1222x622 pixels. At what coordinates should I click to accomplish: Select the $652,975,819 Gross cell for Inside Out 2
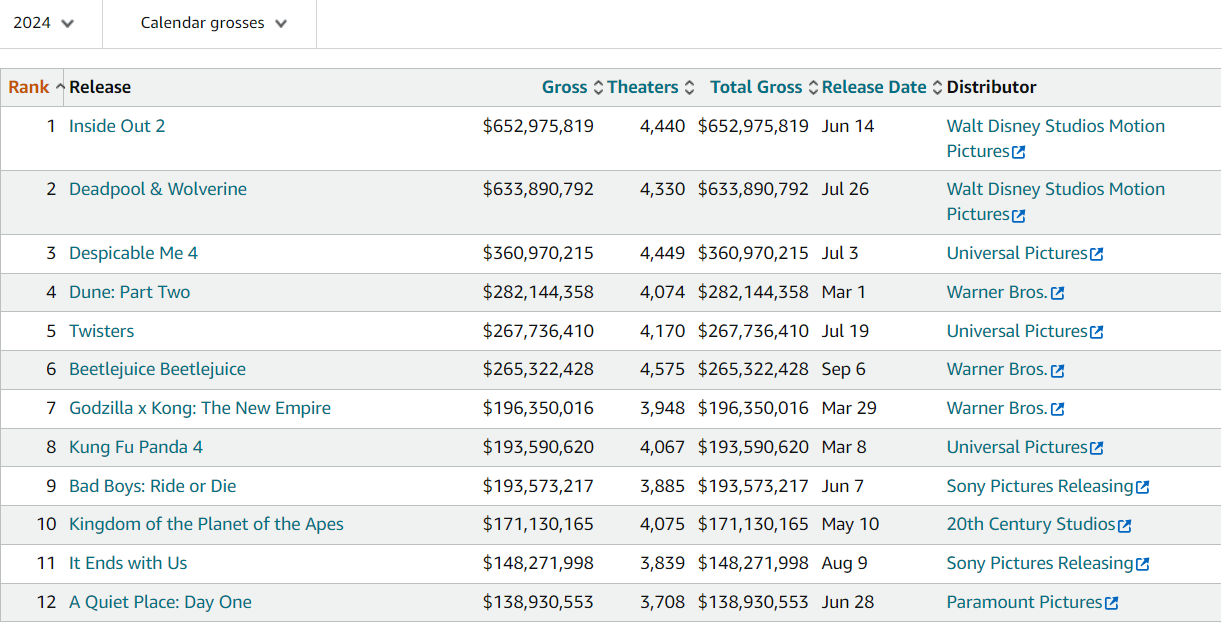(538, 126)
